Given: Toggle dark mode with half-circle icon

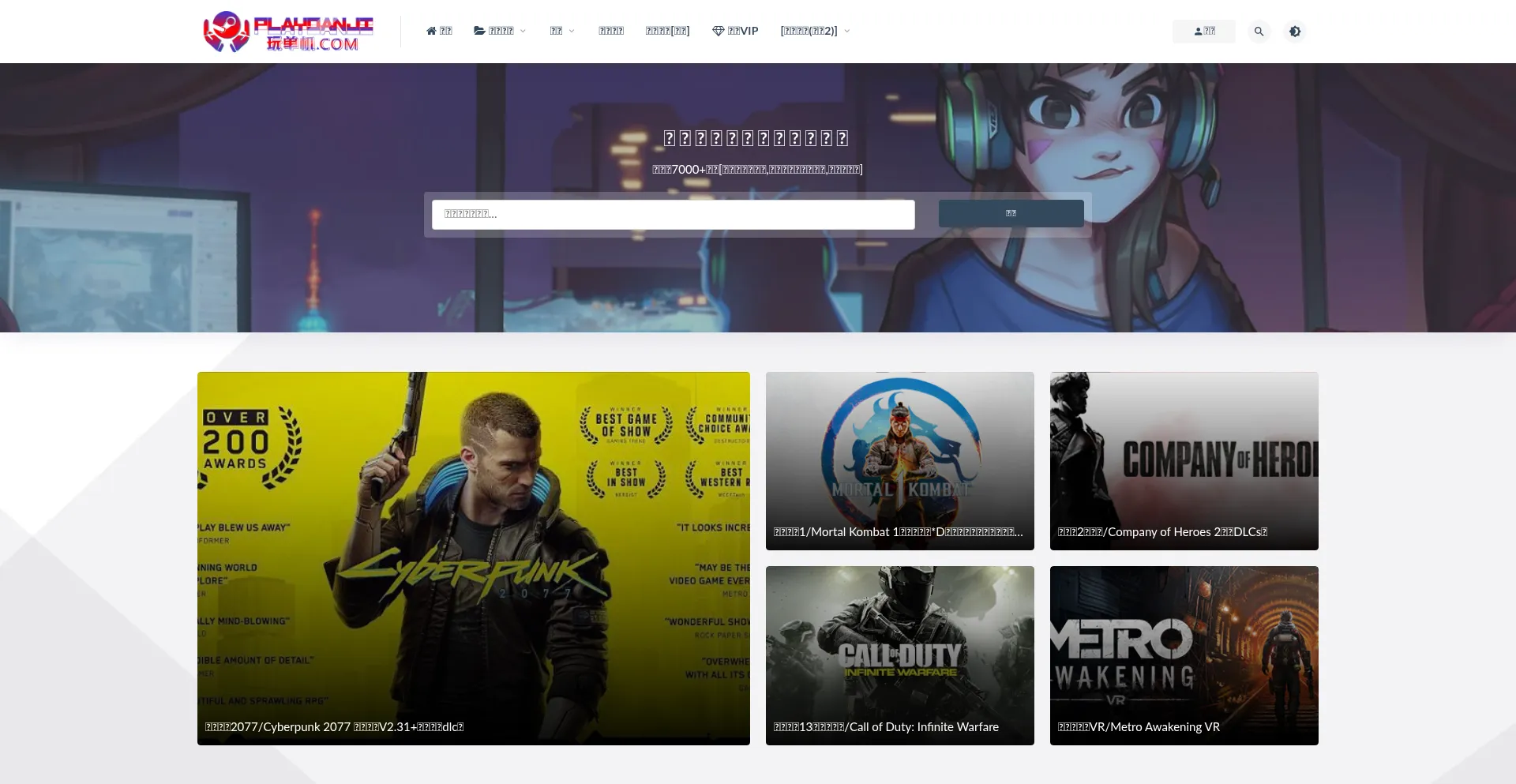Looking at the screenshot, I should (1295, 32).
